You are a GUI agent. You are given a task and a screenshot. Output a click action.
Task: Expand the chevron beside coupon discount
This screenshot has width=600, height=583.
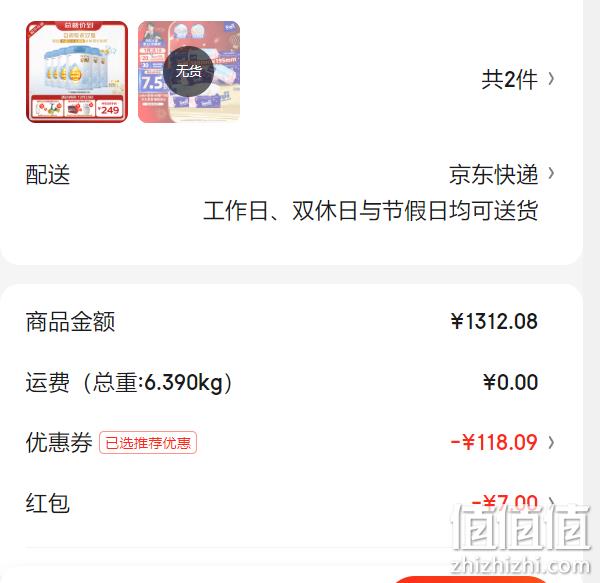(x=551, y=443)
